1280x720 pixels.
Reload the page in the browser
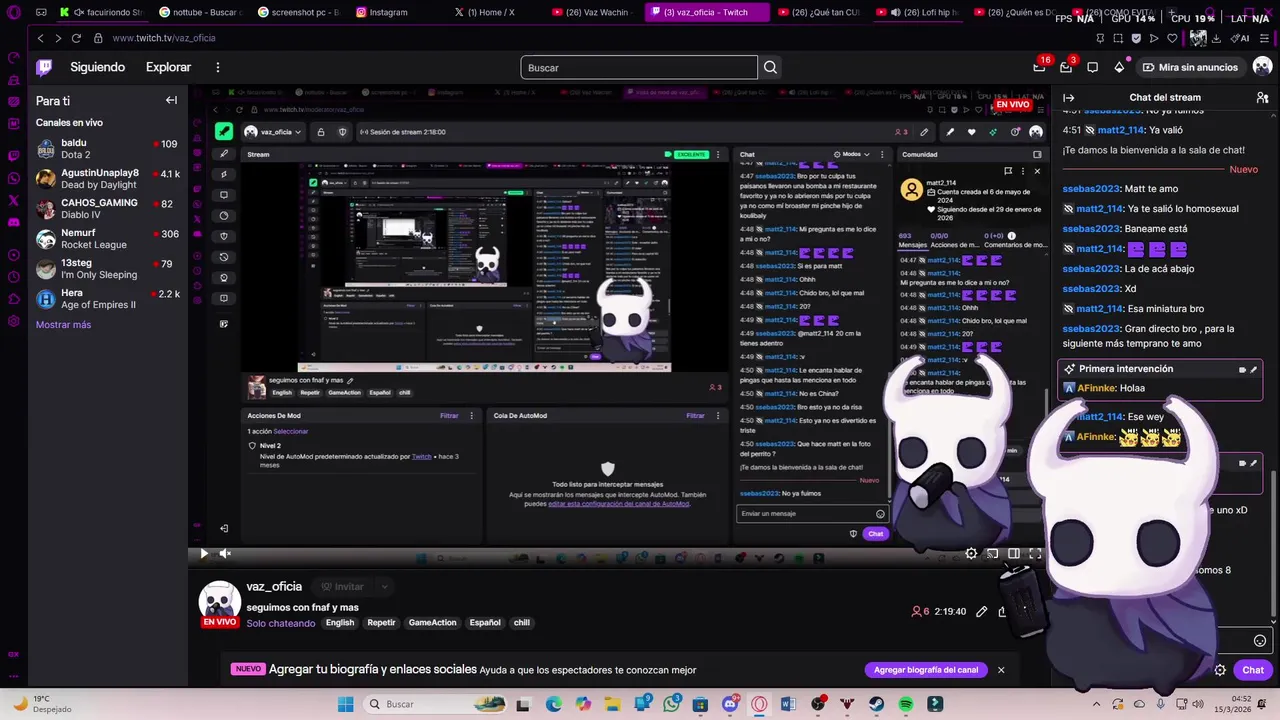point(77,38)
